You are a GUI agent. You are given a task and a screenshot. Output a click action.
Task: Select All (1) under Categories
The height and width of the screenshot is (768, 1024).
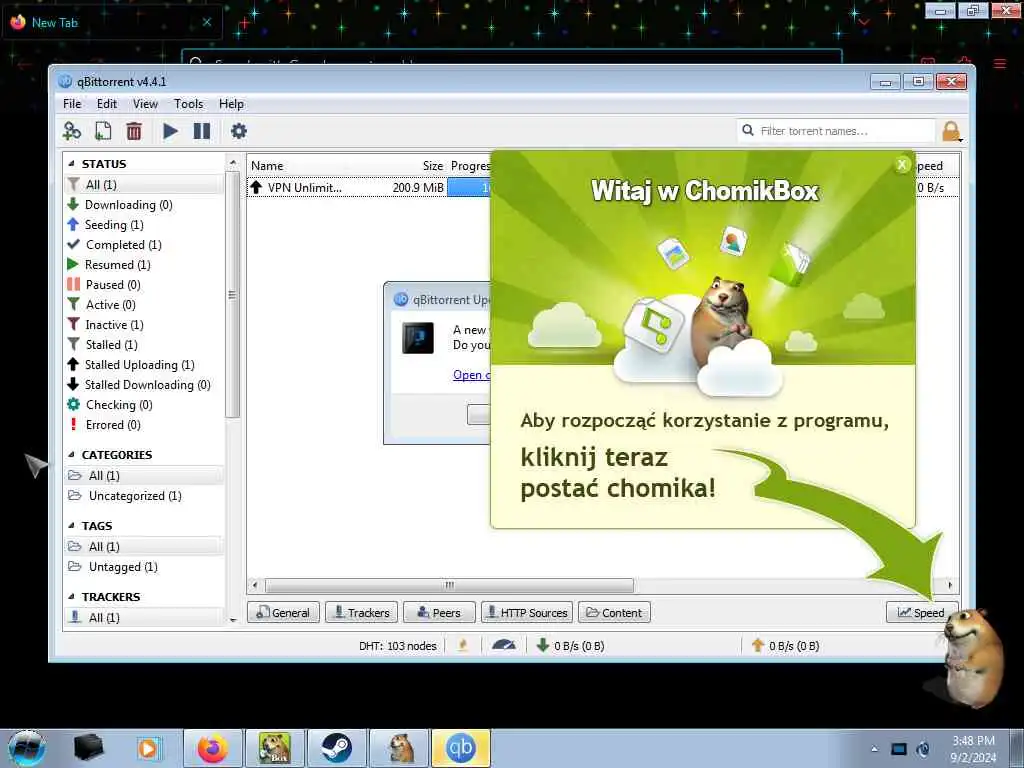144,475
